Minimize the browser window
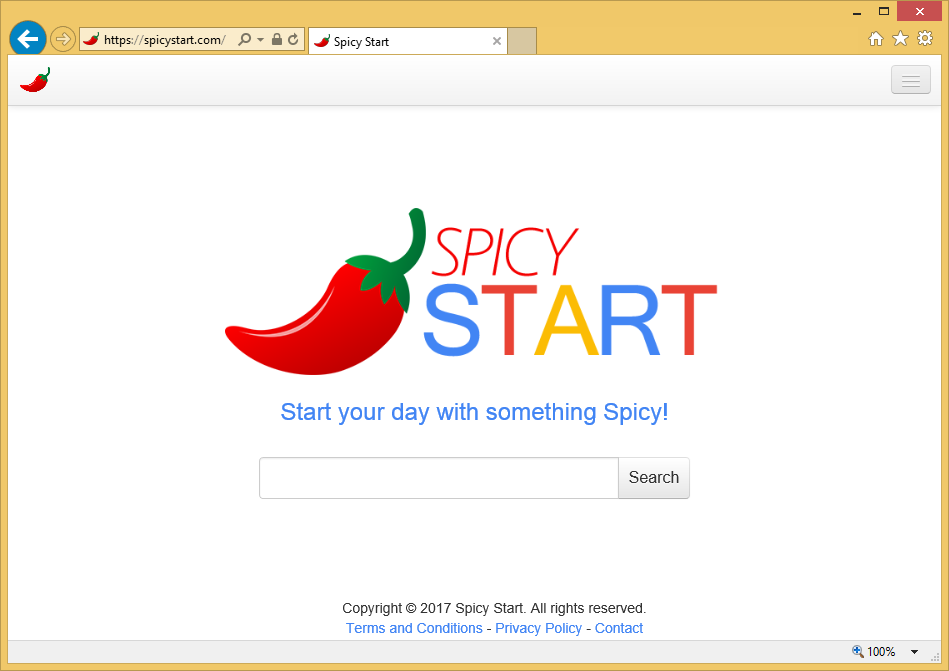 point(857,12)
